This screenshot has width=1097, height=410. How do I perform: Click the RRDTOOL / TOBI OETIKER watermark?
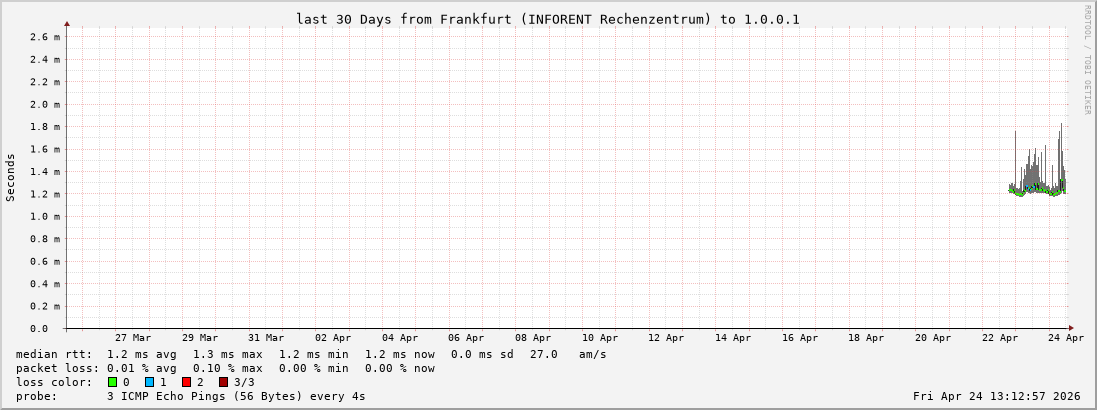(1087, 59)
